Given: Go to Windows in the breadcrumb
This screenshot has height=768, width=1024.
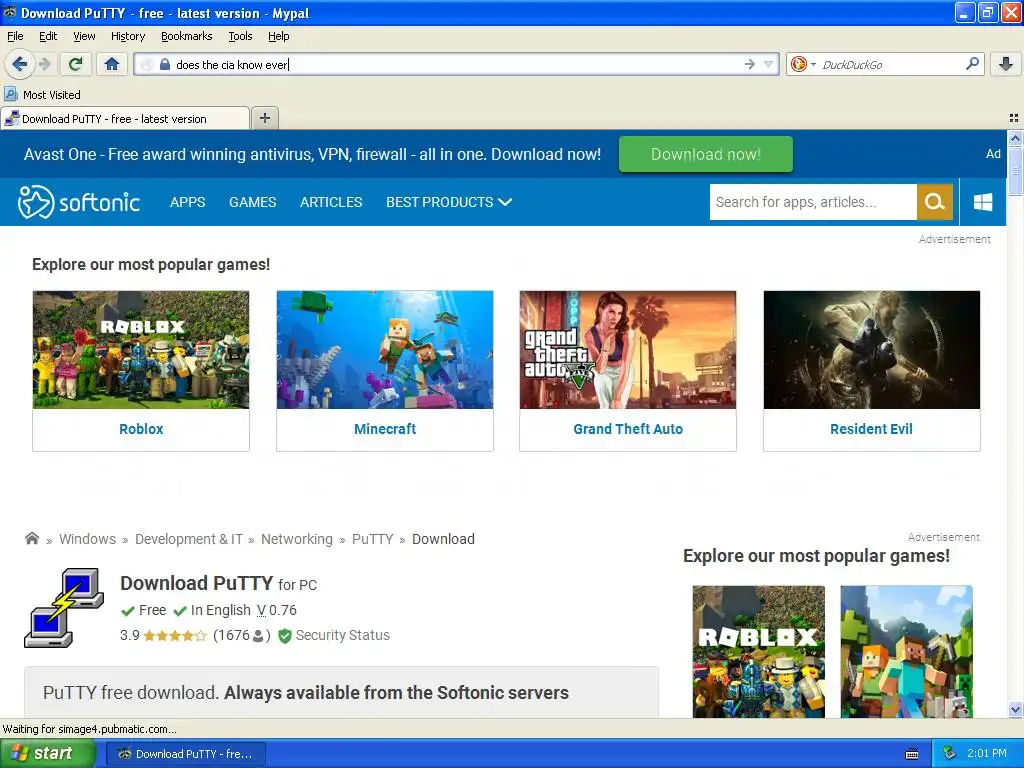Looking at the screenshot, I should 88,539.
